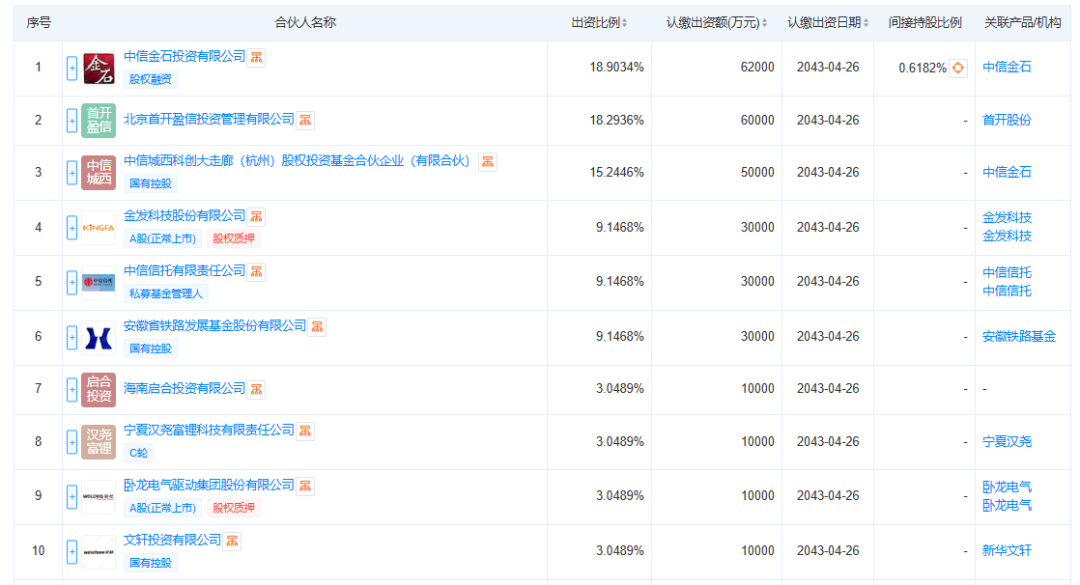The image size is (1080, 585).
Task: Click the 启合投资 logo tile
Action: click(x=98, y=389)
